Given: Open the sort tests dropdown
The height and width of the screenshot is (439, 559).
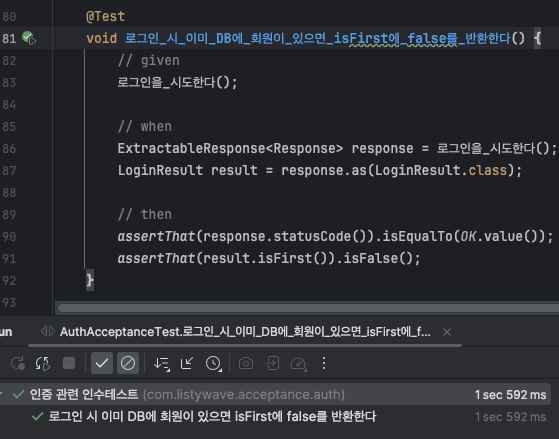Looking at the screenshot, I should pyautogui.click(x=161, y=364).
